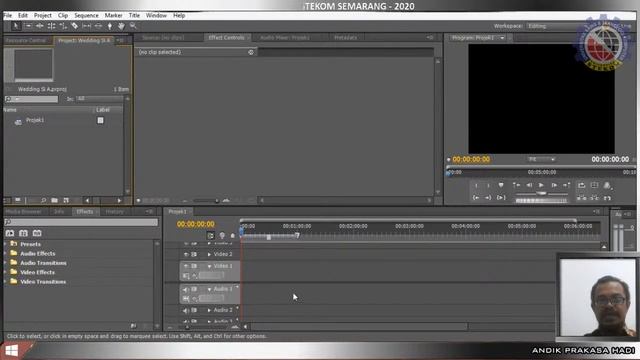Collapse the Video 1 track
The image size is (640, 360).
pos(209,266)
